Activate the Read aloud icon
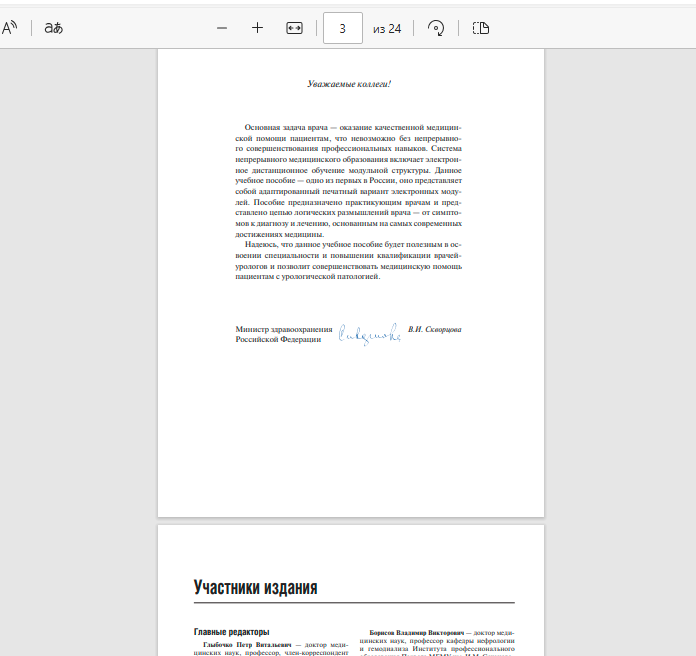Viewport: 696px width, 656px height. 9,28
